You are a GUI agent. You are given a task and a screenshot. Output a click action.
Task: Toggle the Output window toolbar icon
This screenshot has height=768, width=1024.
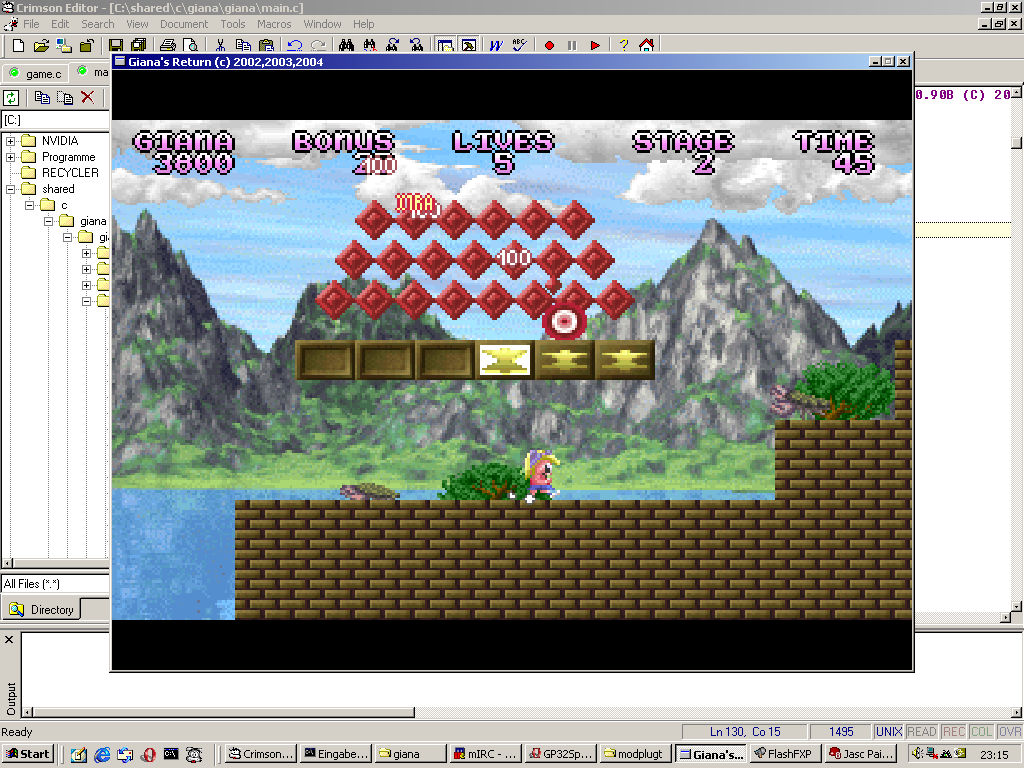[x=469, y=45]
